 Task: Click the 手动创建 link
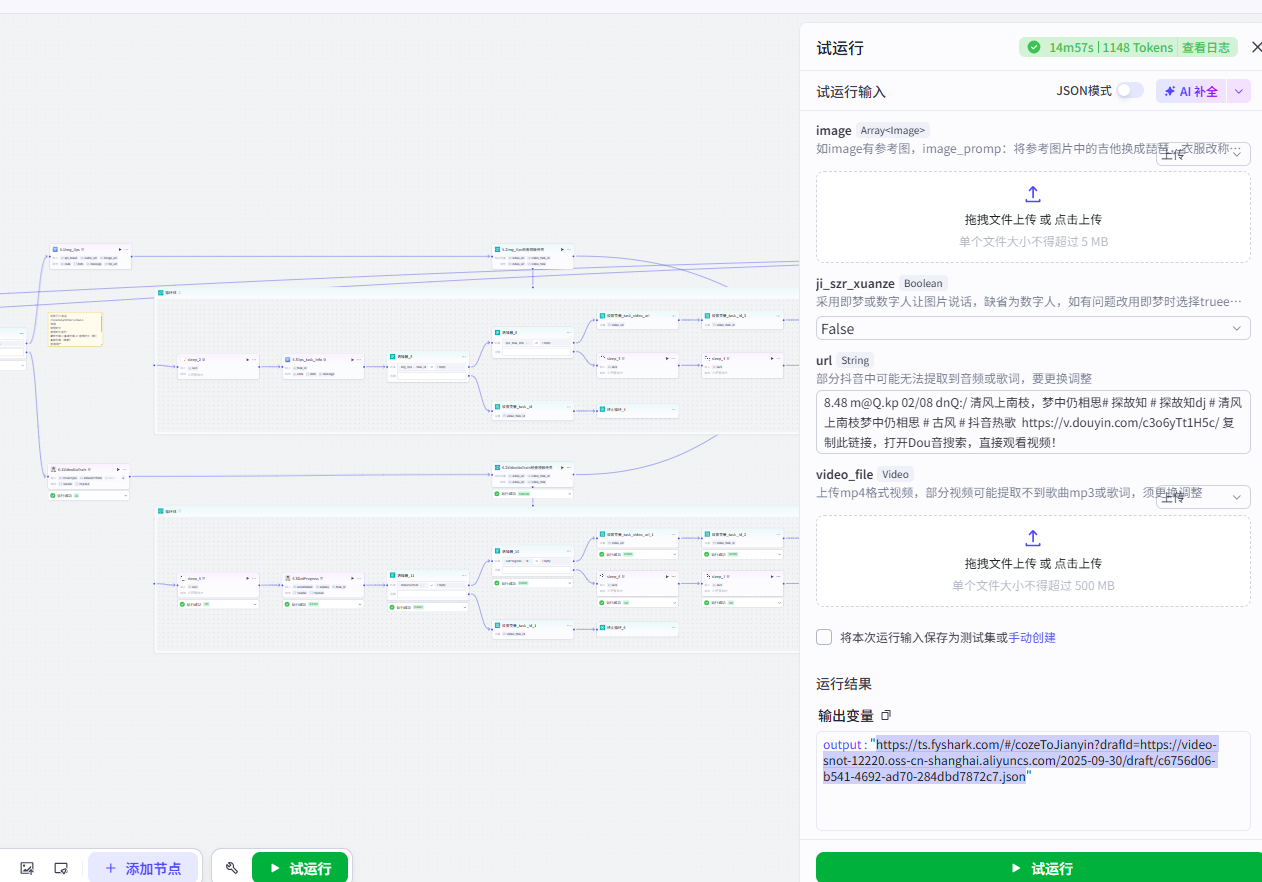1032,637
